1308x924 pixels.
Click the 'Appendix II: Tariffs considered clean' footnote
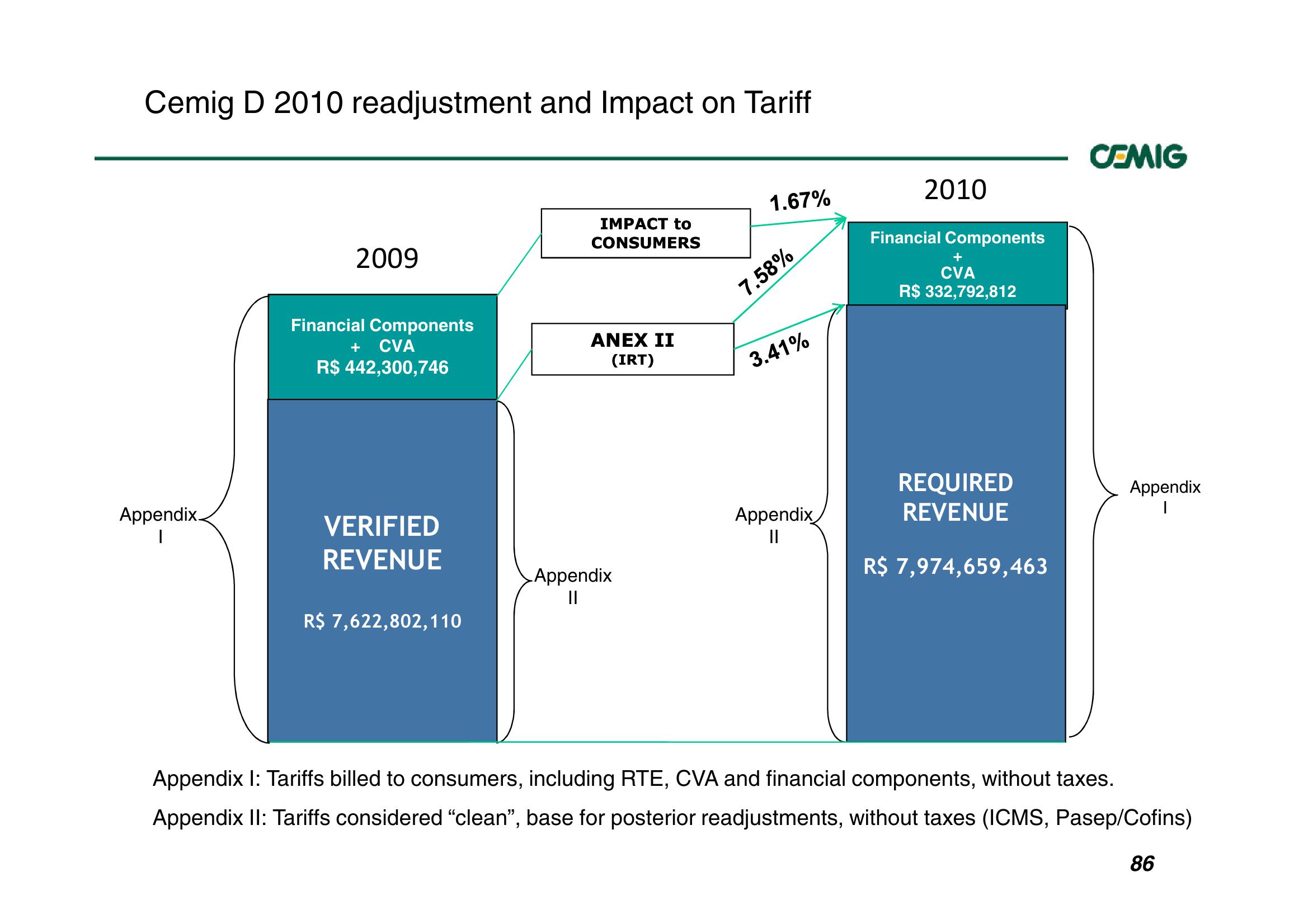pos(672,818)
